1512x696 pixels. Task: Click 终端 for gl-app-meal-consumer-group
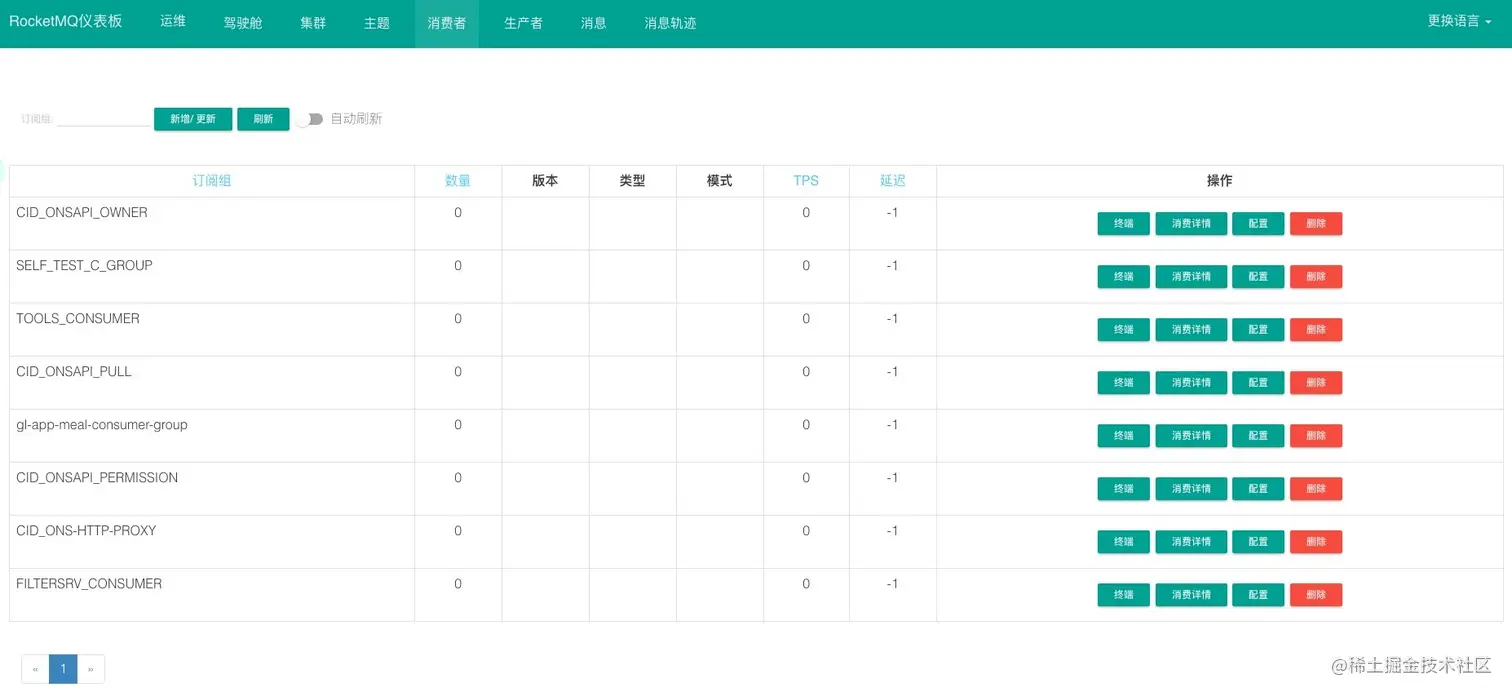click(x=1124, y=436)
